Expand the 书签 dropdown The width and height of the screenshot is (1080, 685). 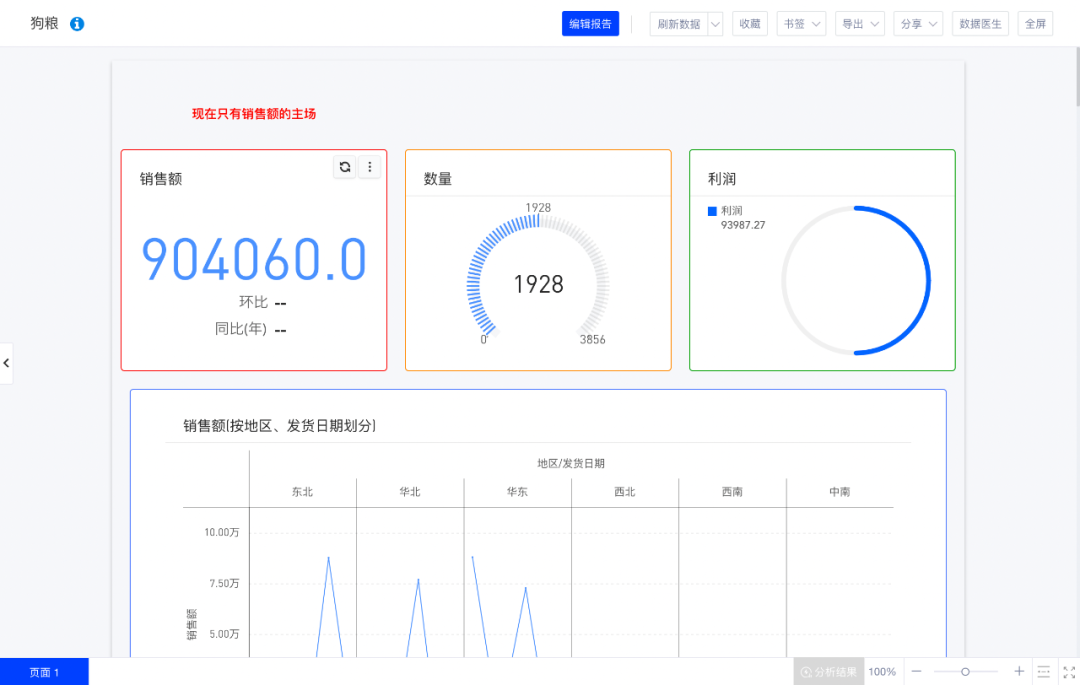(802, 24)
